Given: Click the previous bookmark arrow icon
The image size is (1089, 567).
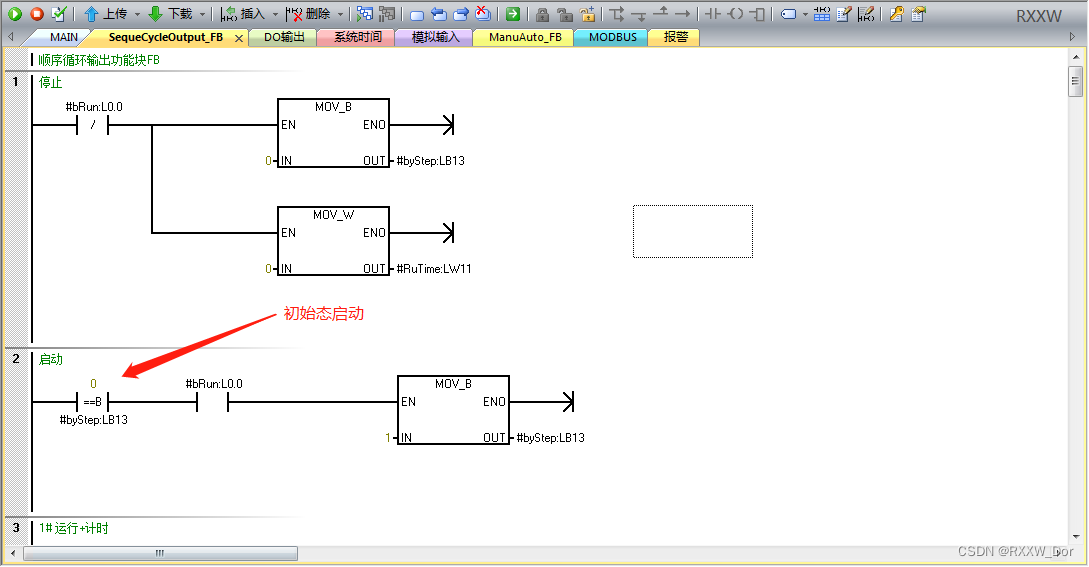Looking at the screenshot, I should (x=438, y=14).
